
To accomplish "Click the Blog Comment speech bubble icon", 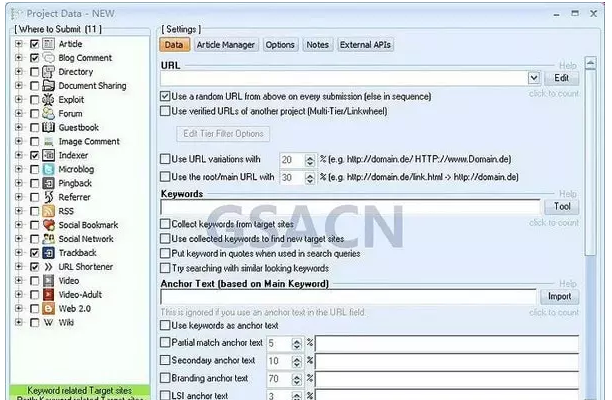I will tap(48, 58).
